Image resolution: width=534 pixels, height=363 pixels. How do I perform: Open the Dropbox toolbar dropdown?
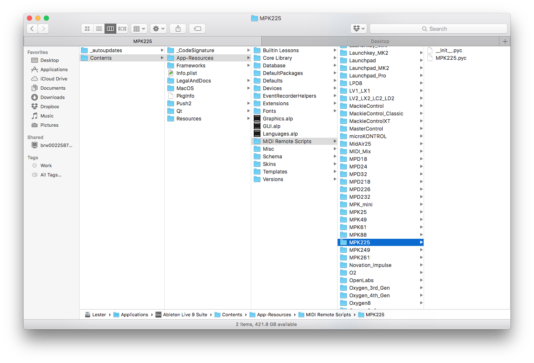359,29
